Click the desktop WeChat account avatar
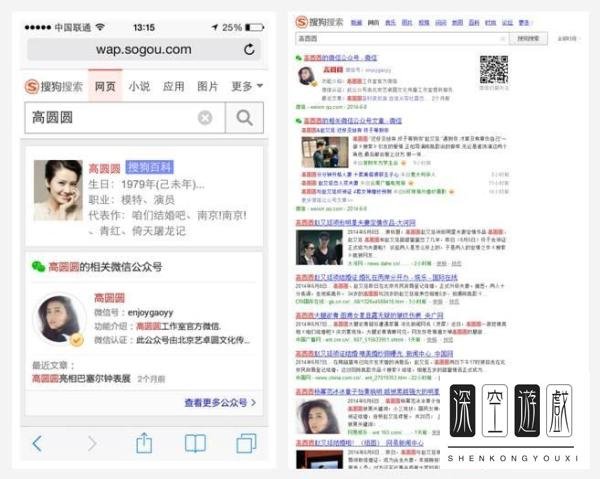The image size is (600, 479). (307, 76)
